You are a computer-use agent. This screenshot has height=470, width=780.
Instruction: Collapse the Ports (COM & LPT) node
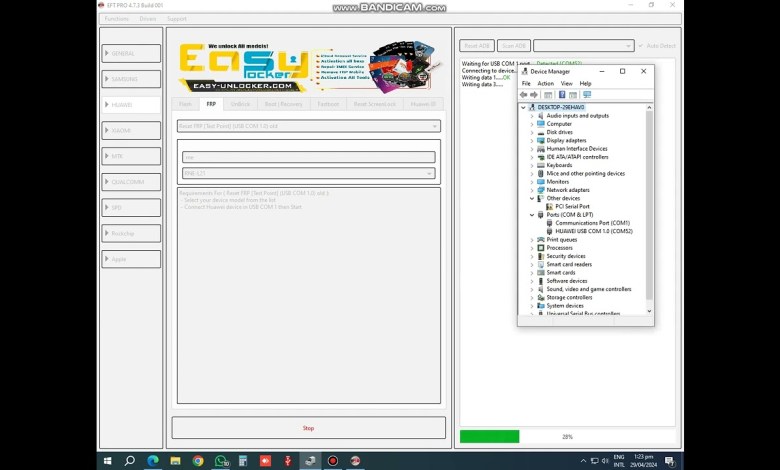click(532, 215)
